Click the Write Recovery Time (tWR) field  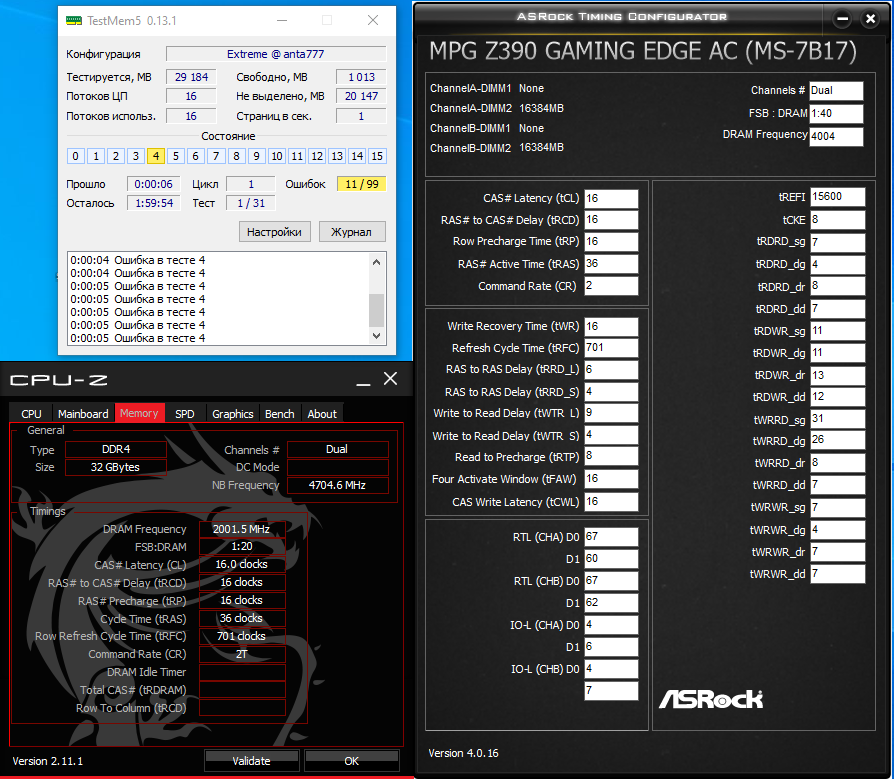[611, 326]
